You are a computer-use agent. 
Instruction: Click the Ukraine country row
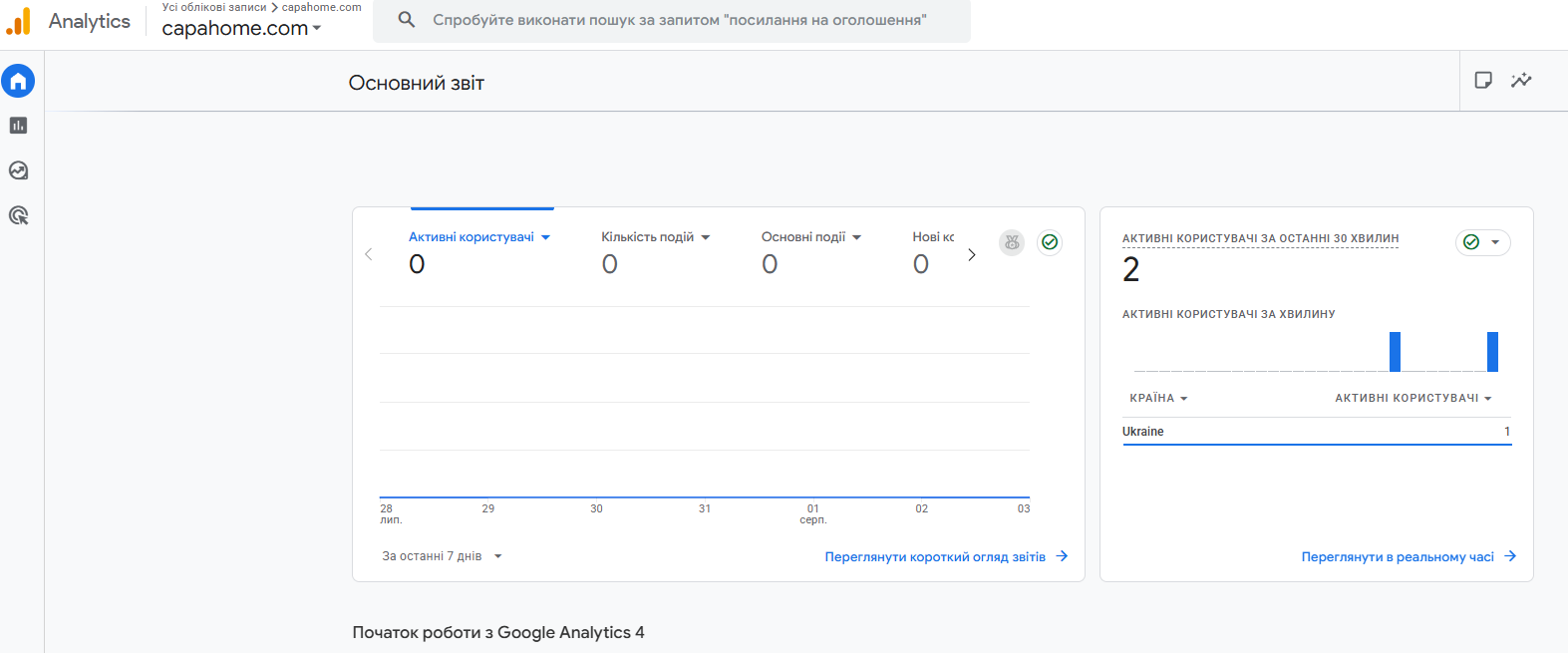[1317, 432]
